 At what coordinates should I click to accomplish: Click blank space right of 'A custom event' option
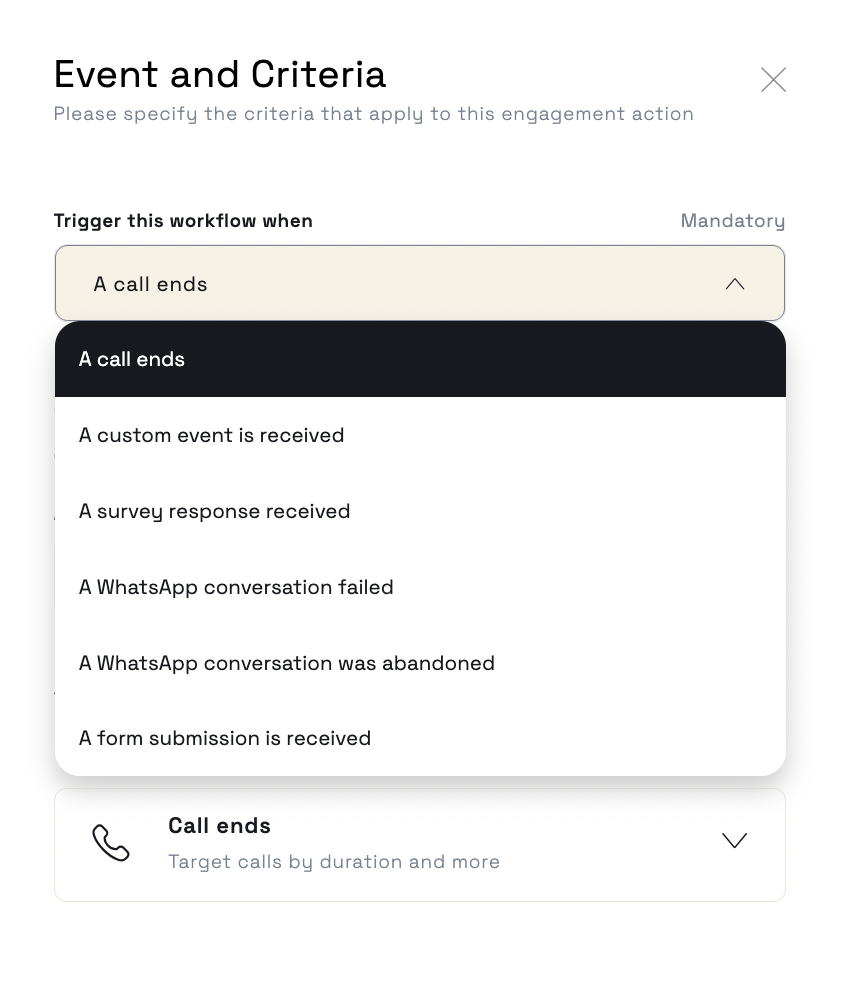pos(560,435)
